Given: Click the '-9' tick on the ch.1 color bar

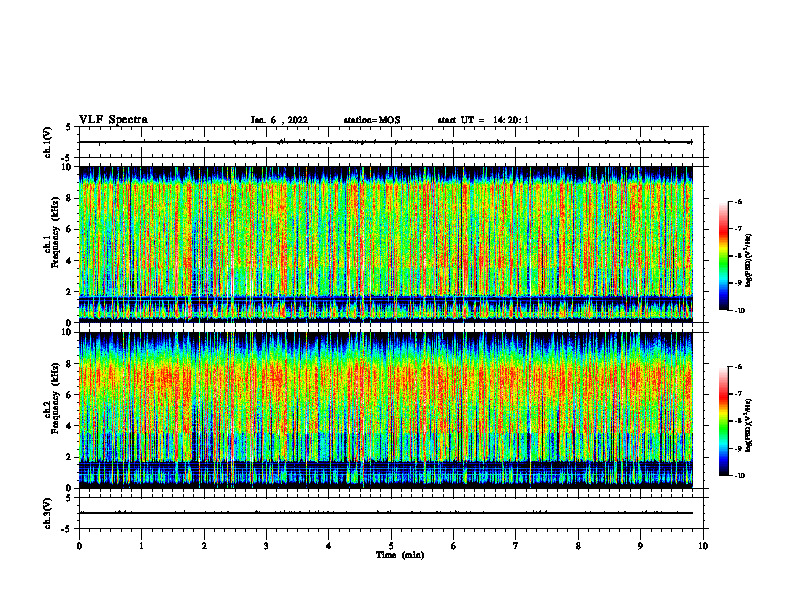Looking at the screenshot, I should coord(738,283).
